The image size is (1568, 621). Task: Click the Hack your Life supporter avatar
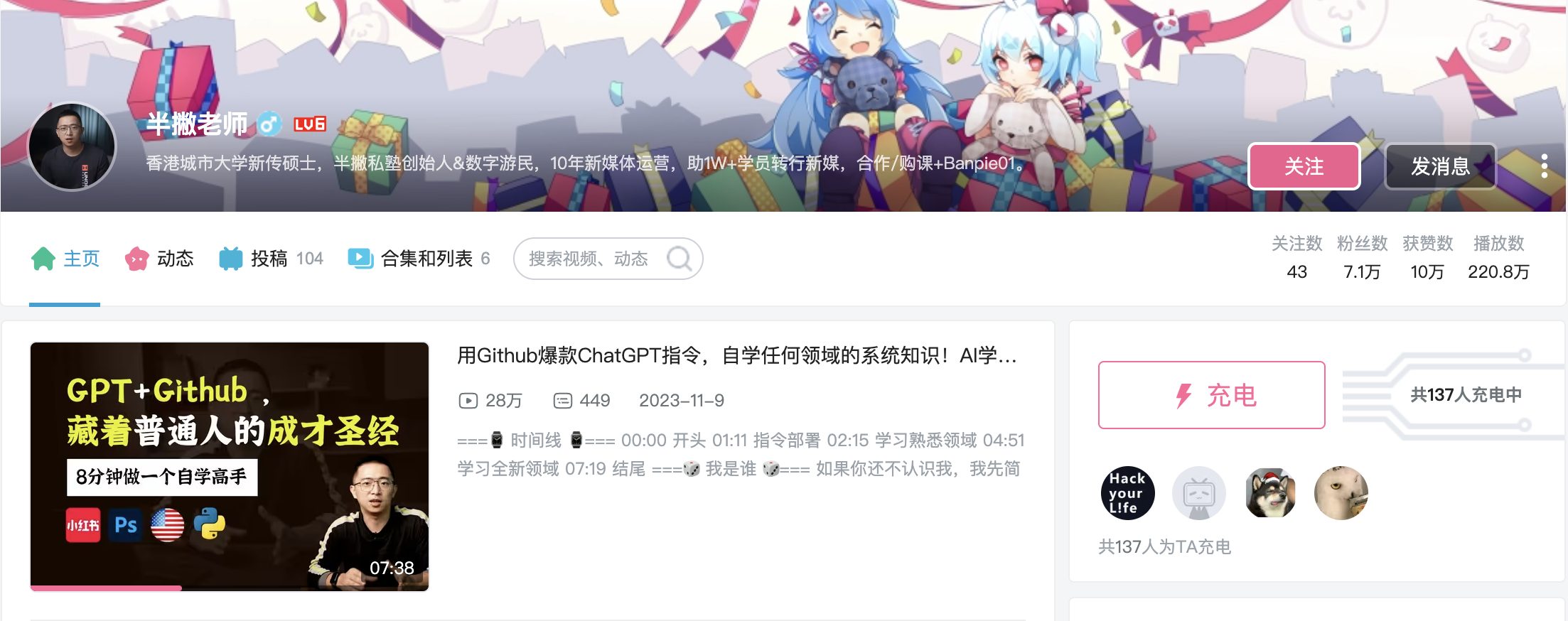tap(1127, 492)
